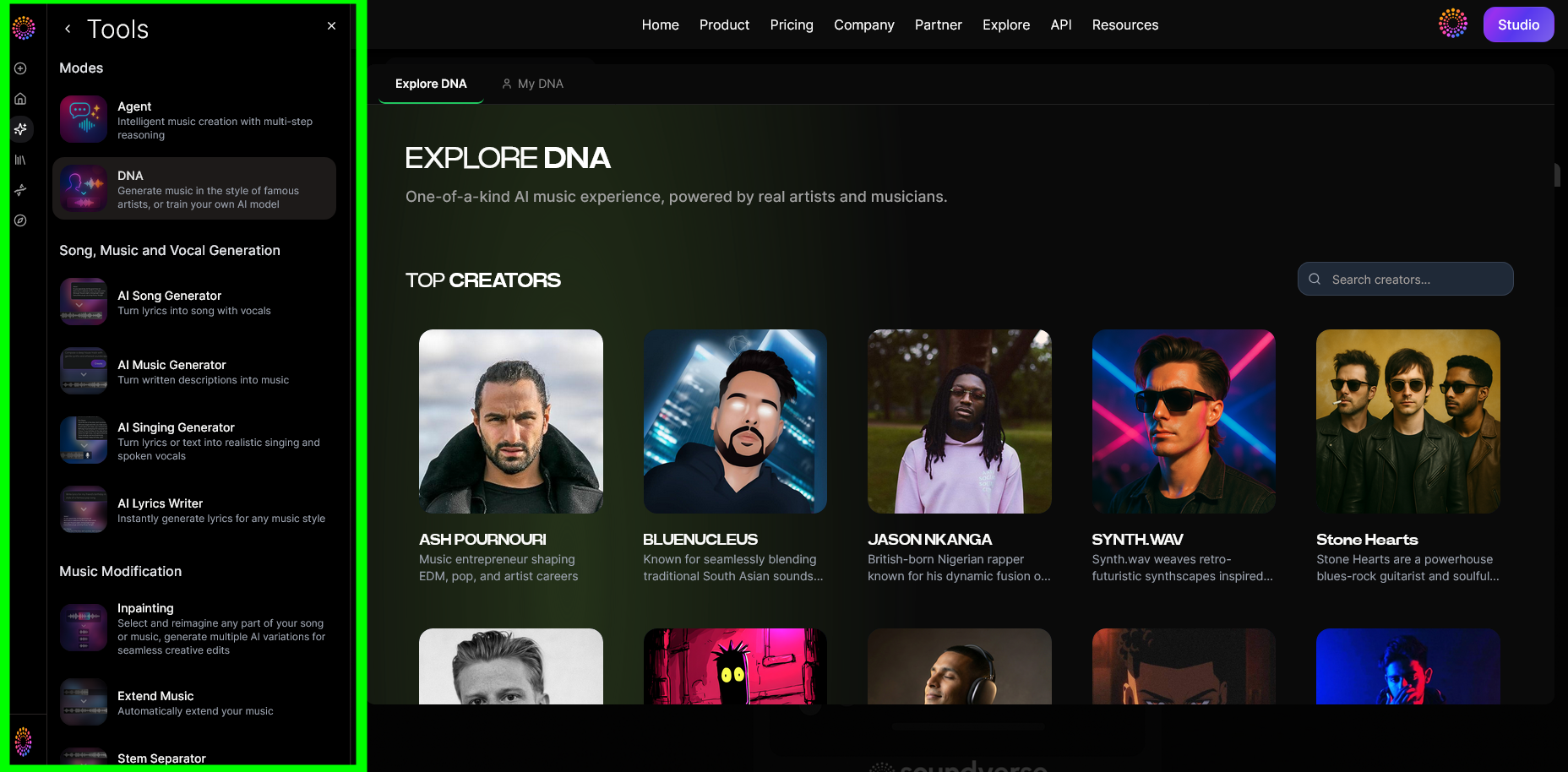
Task: Select the Inpainting tool icon
Action: (84, 628)
